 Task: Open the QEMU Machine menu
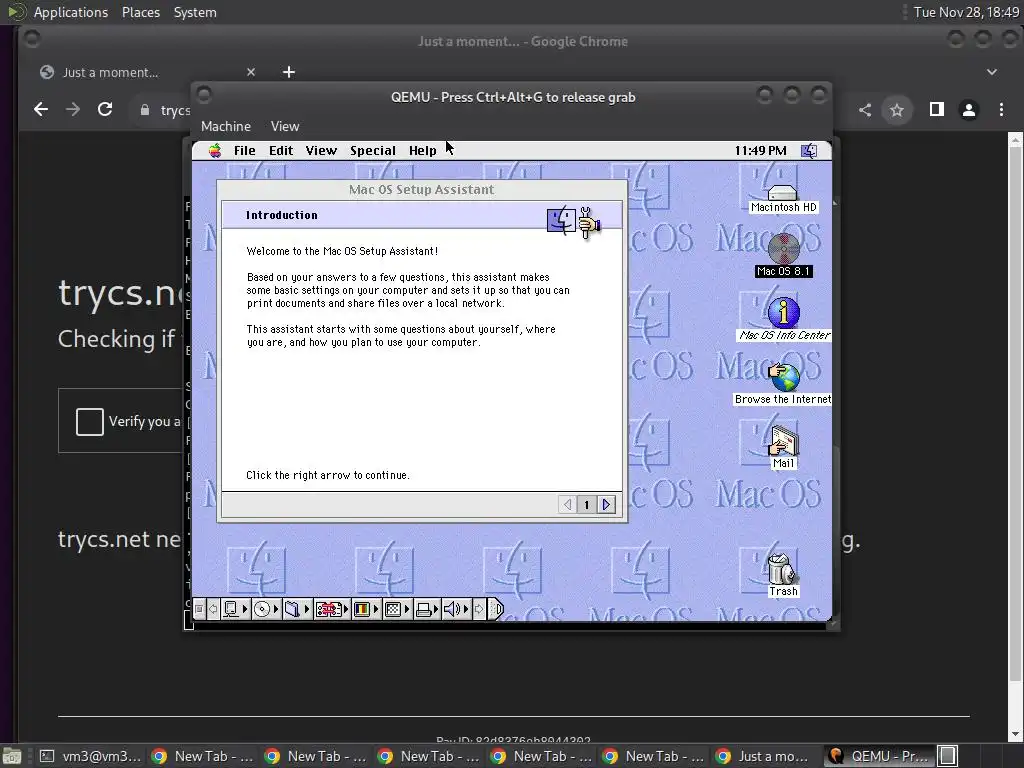click(x=225, y=126)
